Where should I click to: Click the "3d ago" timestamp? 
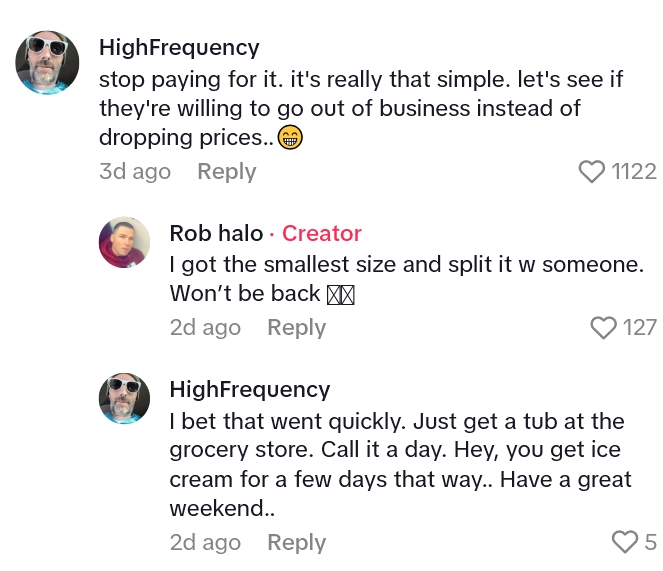(134, 172)
